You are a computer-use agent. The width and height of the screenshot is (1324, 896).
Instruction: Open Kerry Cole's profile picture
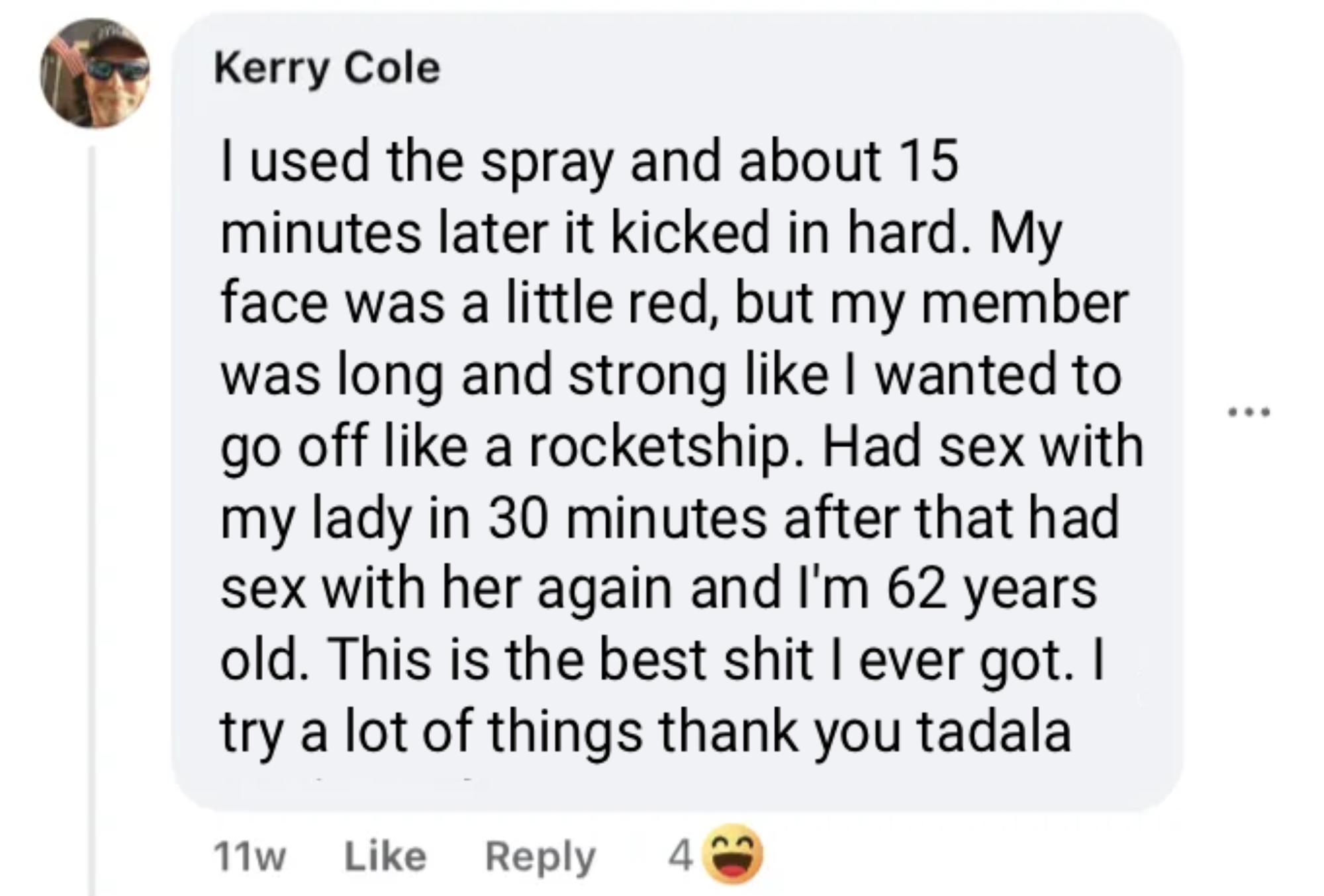click(95, 73)
